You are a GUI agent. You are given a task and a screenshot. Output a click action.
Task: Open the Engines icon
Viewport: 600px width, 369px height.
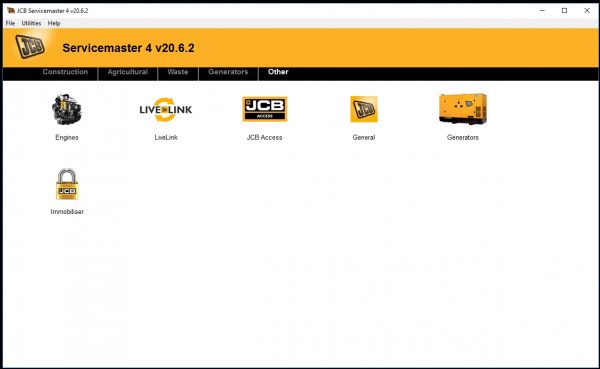click(67, 109)
